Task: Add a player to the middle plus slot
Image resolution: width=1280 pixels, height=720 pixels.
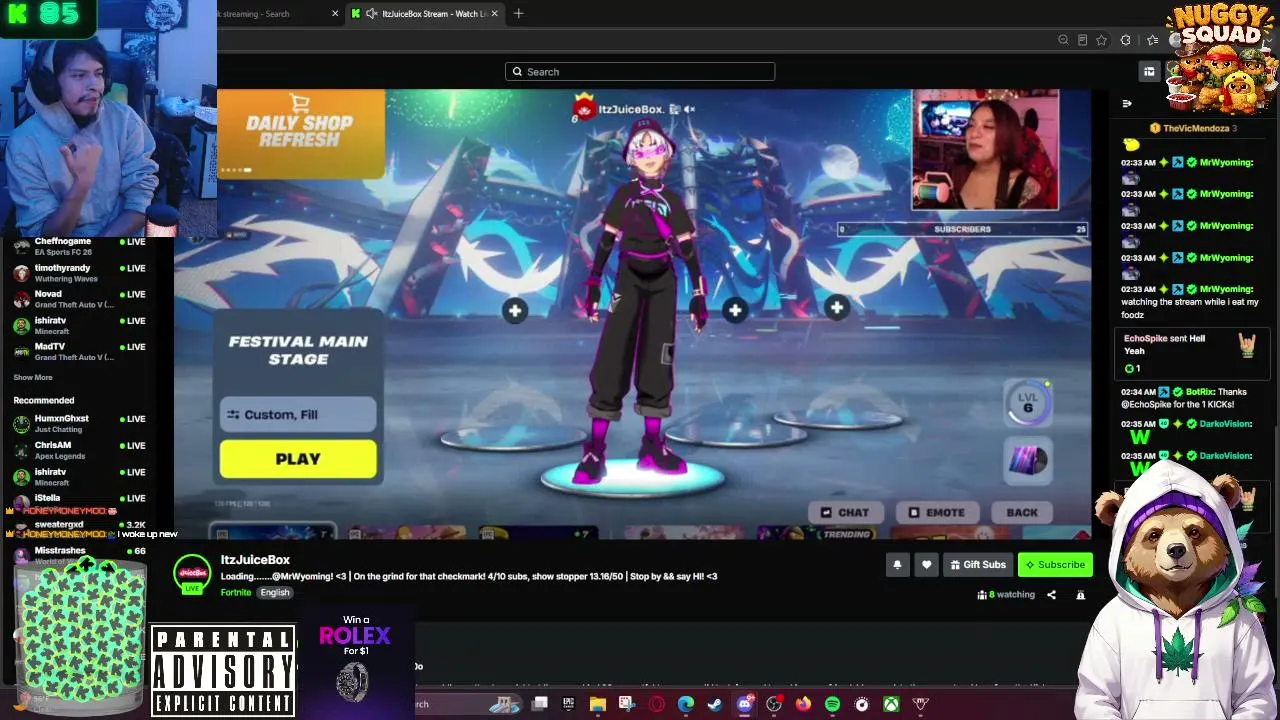Action: 735,311
